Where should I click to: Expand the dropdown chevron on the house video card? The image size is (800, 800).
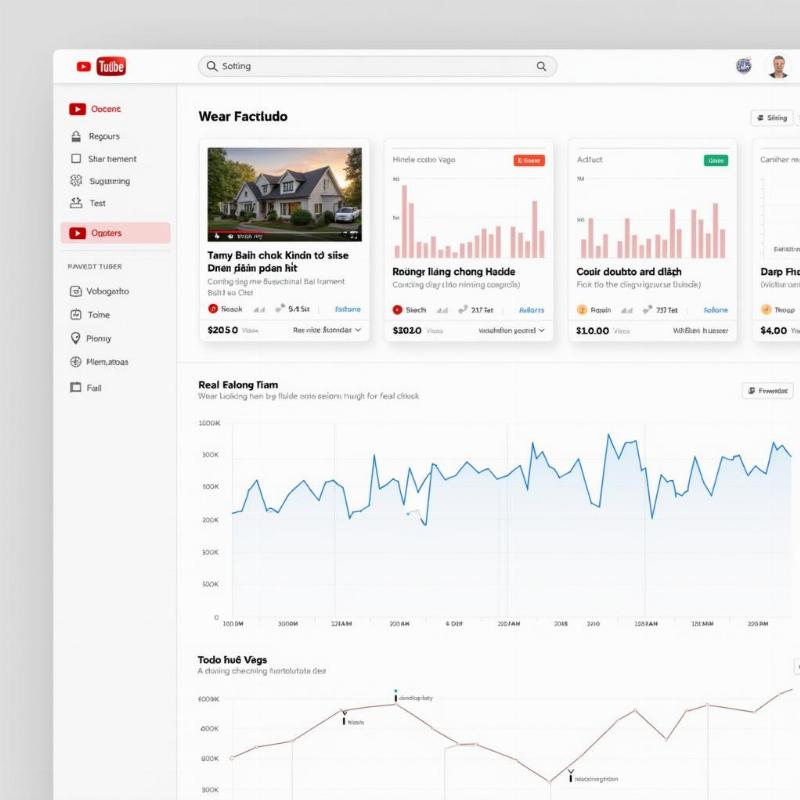click(x=357, y=329)
